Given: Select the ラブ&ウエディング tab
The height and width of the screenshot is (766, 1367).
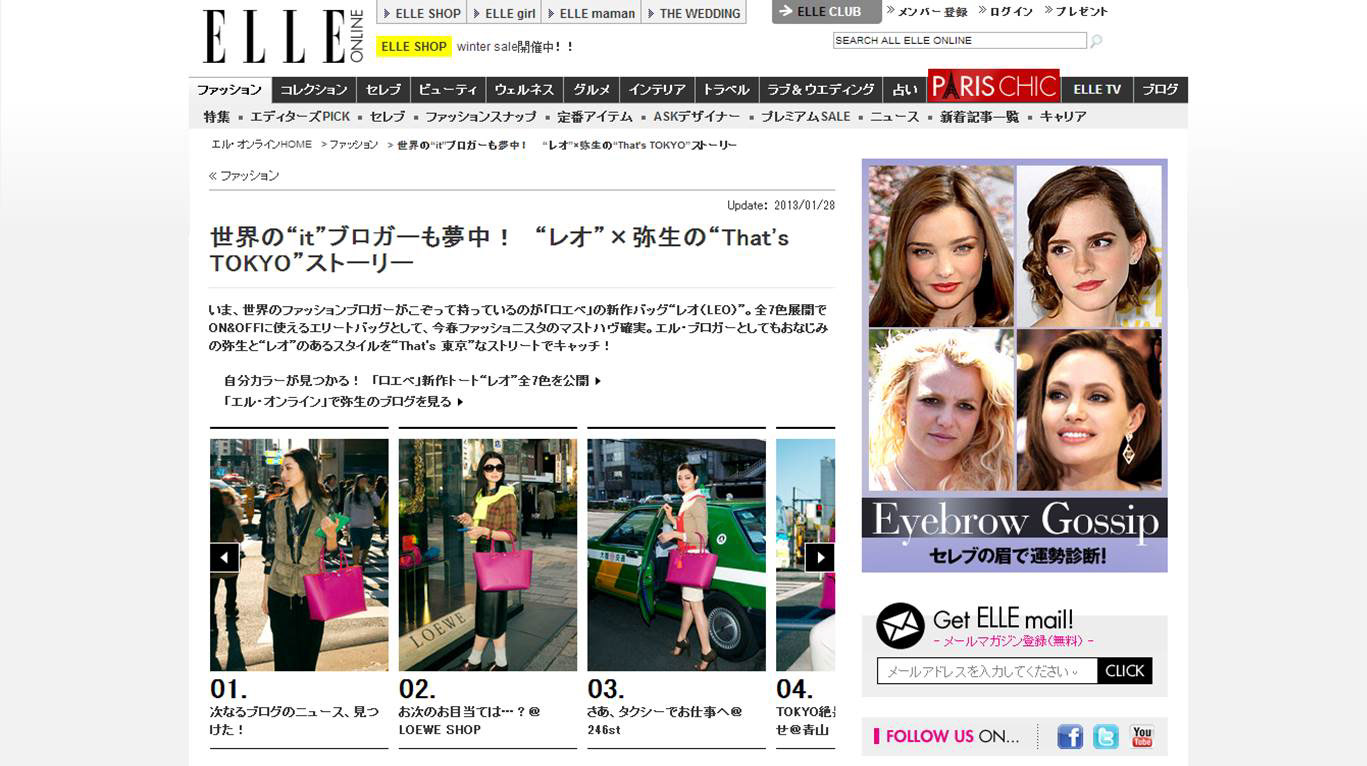Looking at the screenshot, I should (821, 90).
